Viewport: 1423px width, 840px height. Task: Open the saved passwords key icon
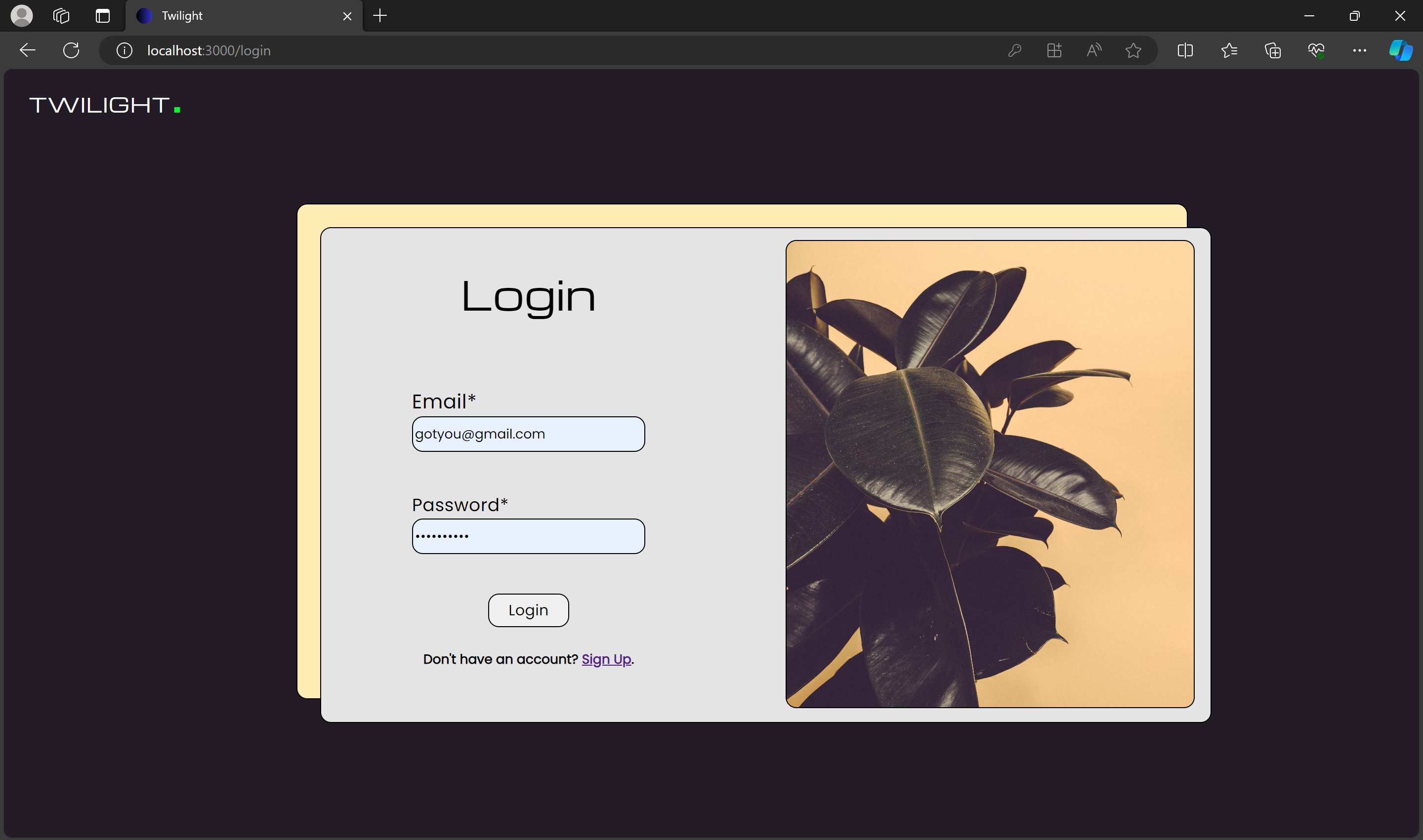[1014, 50]
